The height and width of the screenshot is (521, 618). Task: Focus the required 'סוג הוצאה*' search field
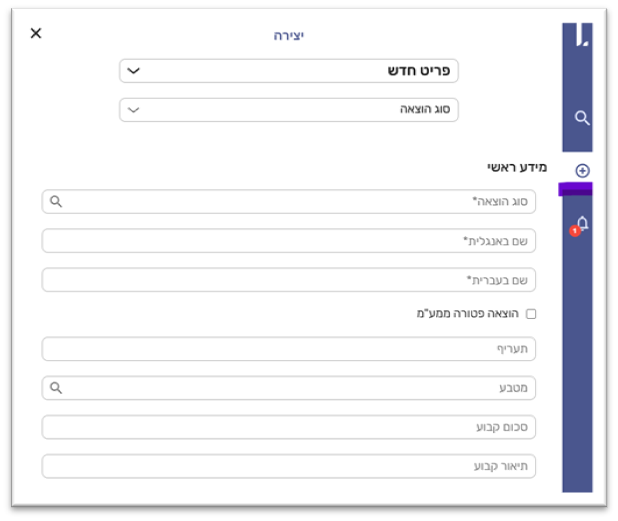pos(300,202)
